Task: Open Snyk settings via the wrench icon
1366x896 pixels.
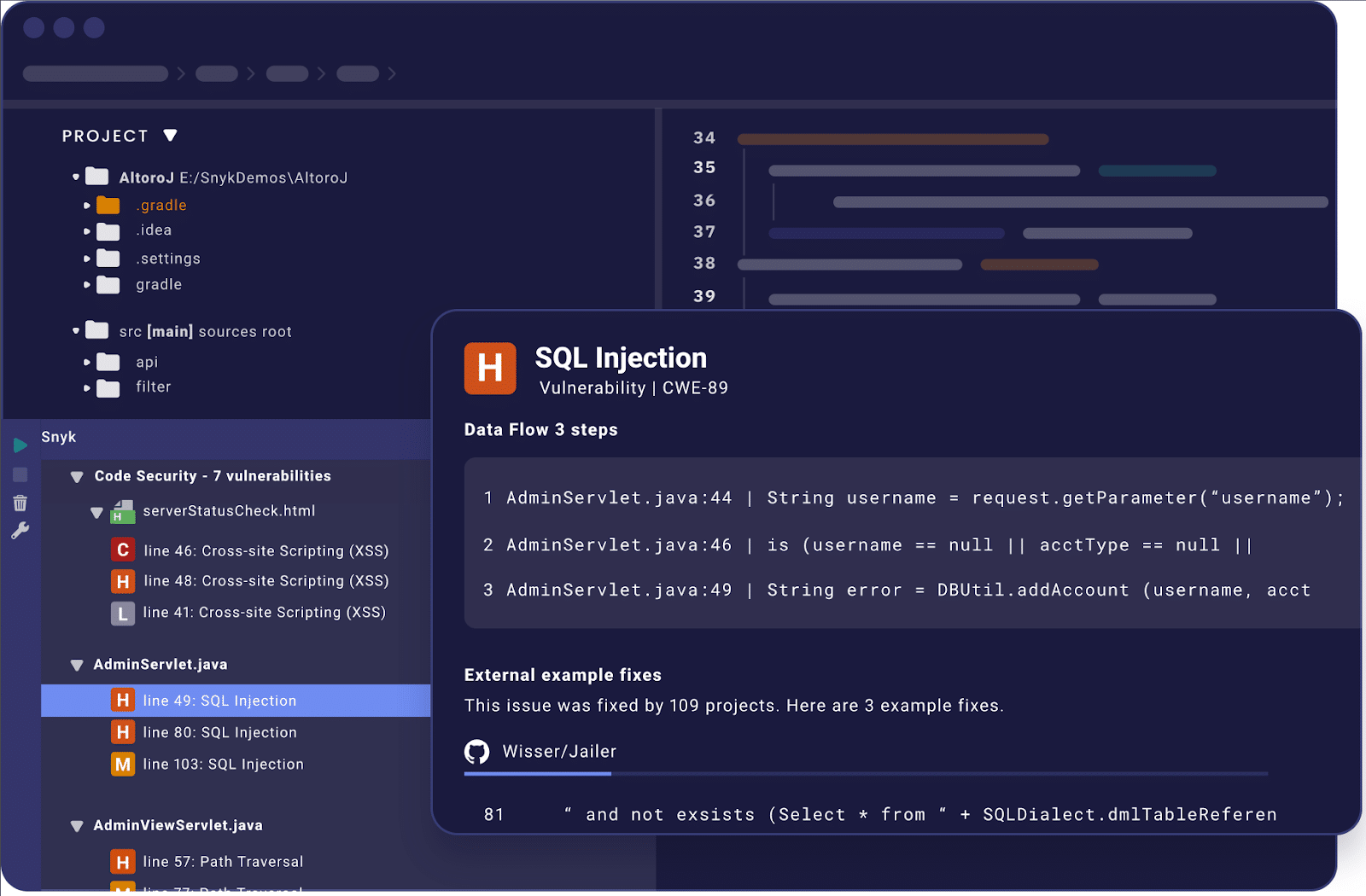Action: [20, 531]
